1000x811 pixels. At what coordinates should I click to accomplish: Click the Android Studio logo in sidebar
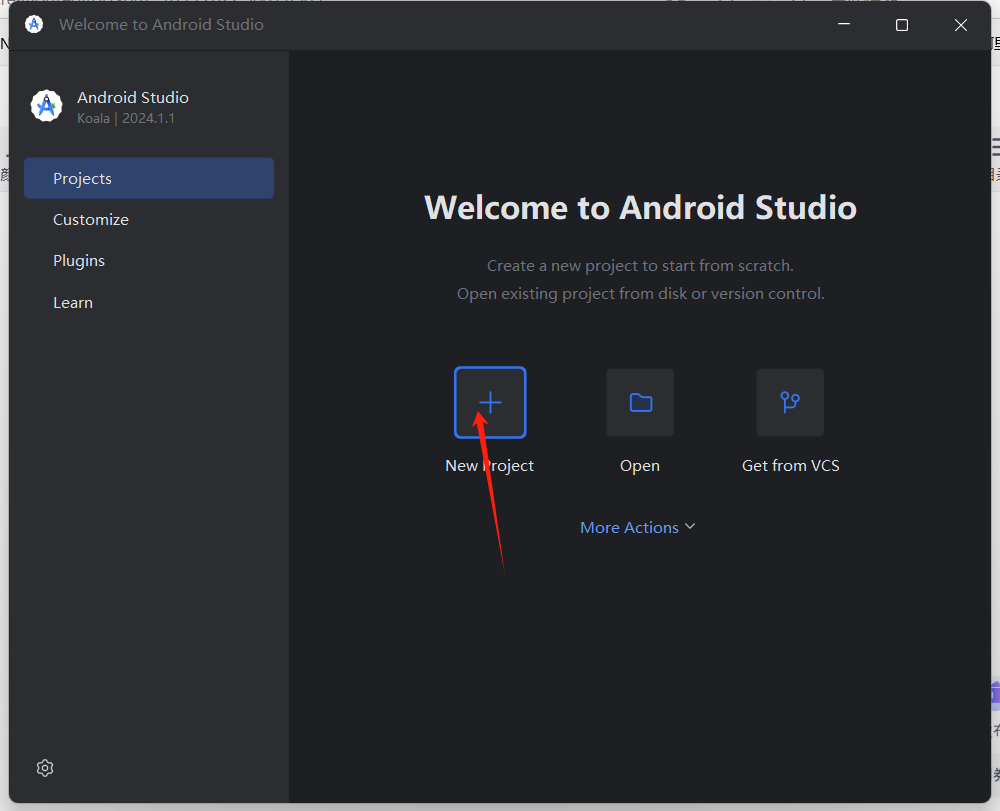click(x=46, y=105)
